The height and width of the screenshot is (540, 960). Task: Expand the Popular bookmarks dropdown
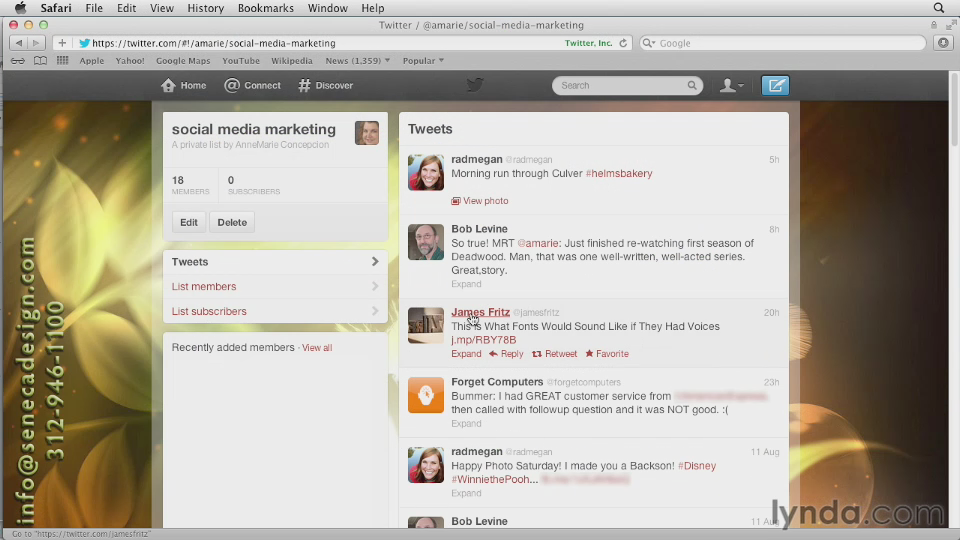423,61
